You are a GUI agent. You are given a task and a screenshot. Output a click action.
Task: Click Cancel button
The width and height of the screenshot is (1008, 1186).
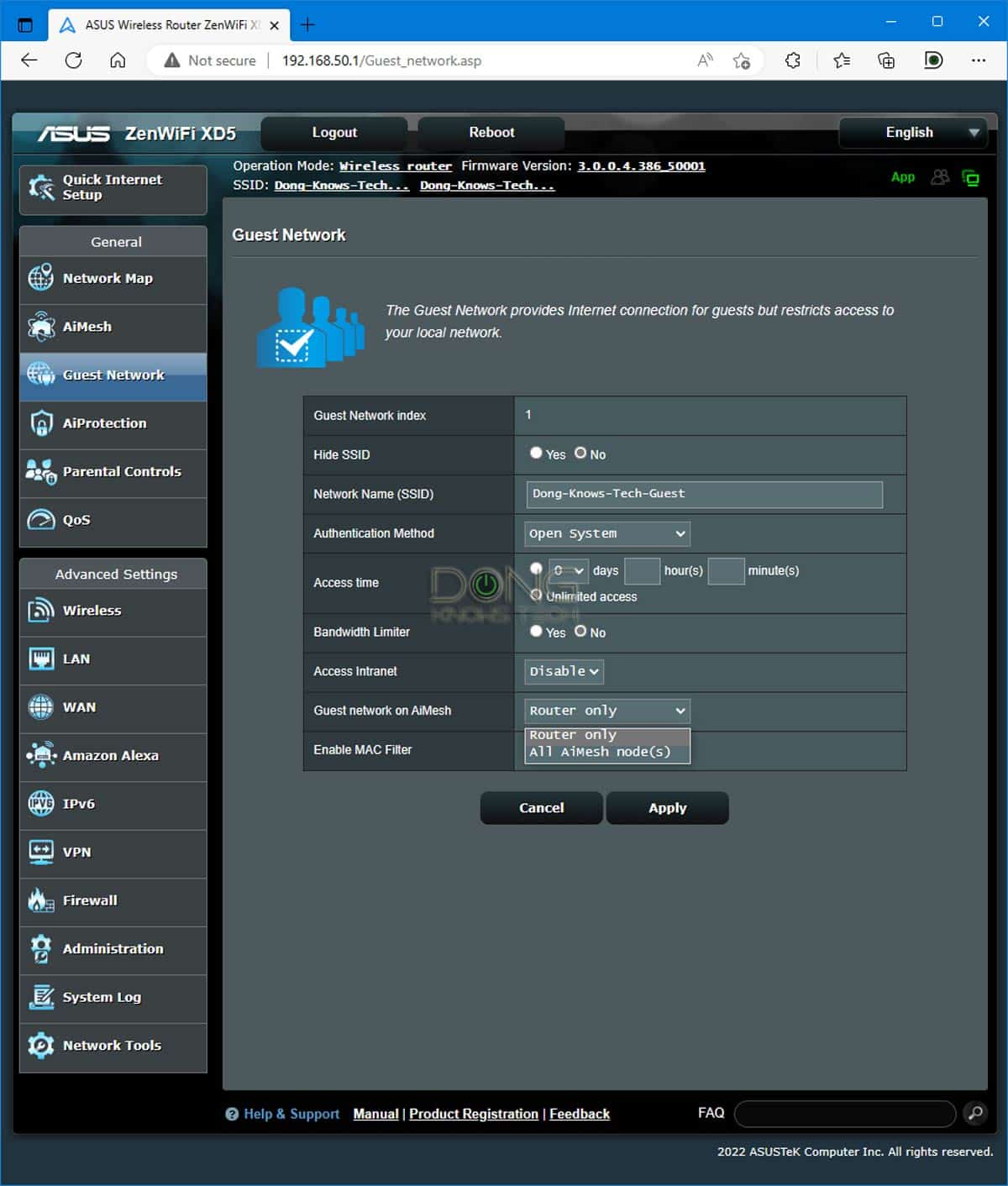(x=541, y=808)
